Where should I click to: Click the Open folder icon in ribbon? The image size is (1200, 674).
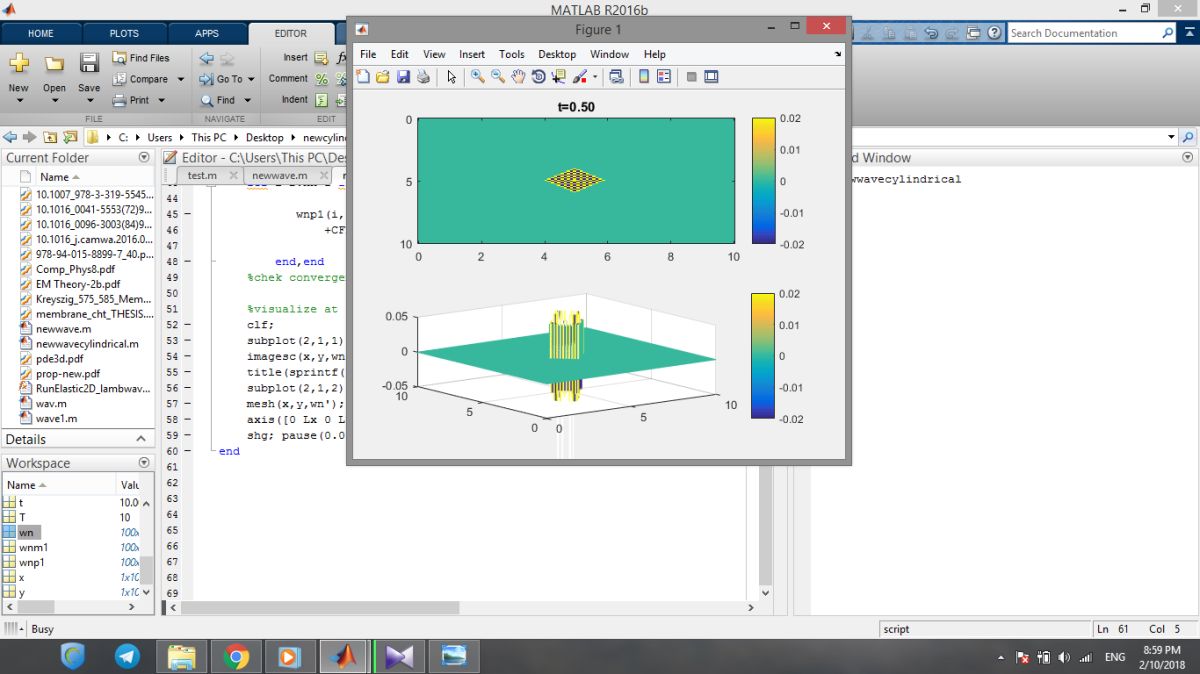(54, 63)
